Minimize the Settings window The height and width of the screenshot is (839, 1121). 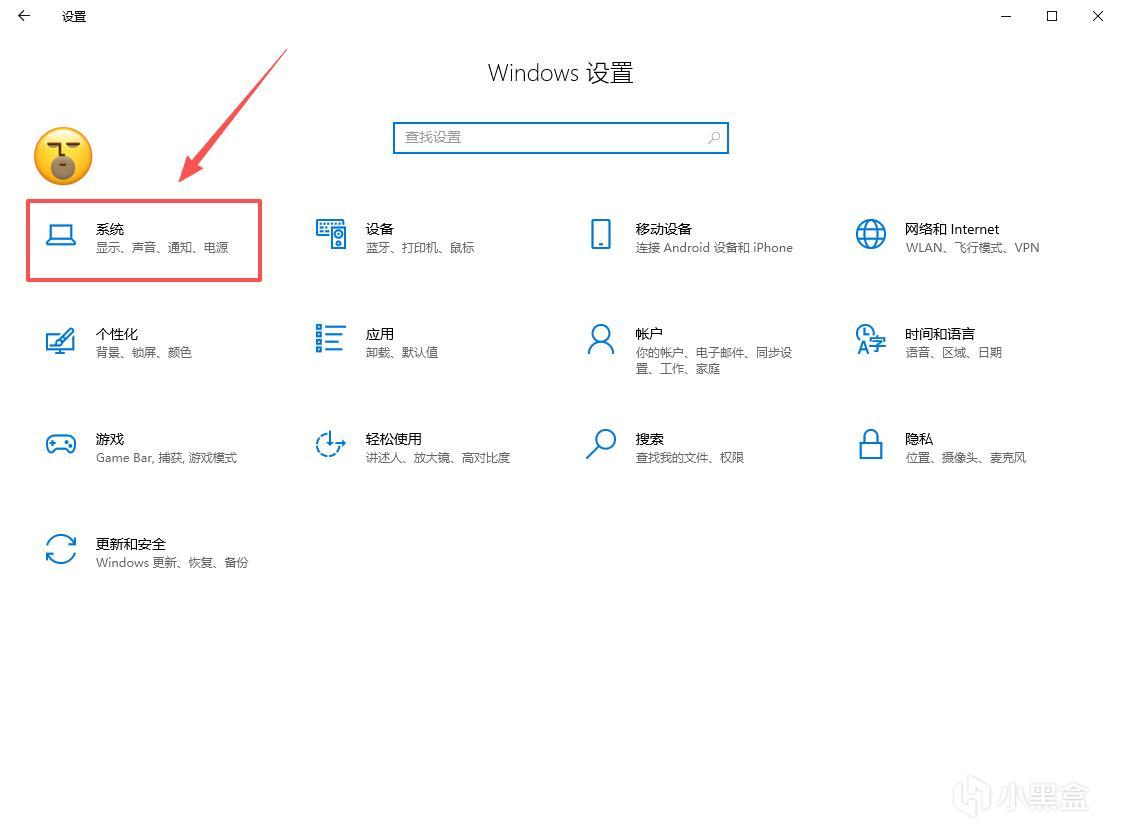pos(1006,16)
